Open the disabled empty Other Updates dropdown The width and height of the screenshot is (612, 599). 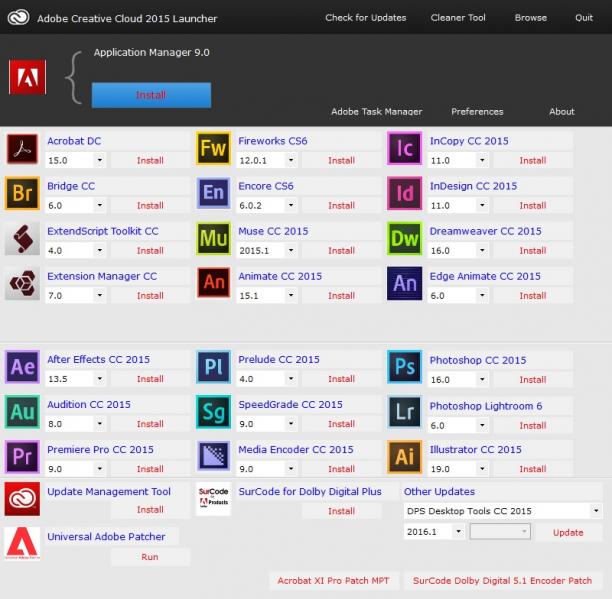click(500, 531)
